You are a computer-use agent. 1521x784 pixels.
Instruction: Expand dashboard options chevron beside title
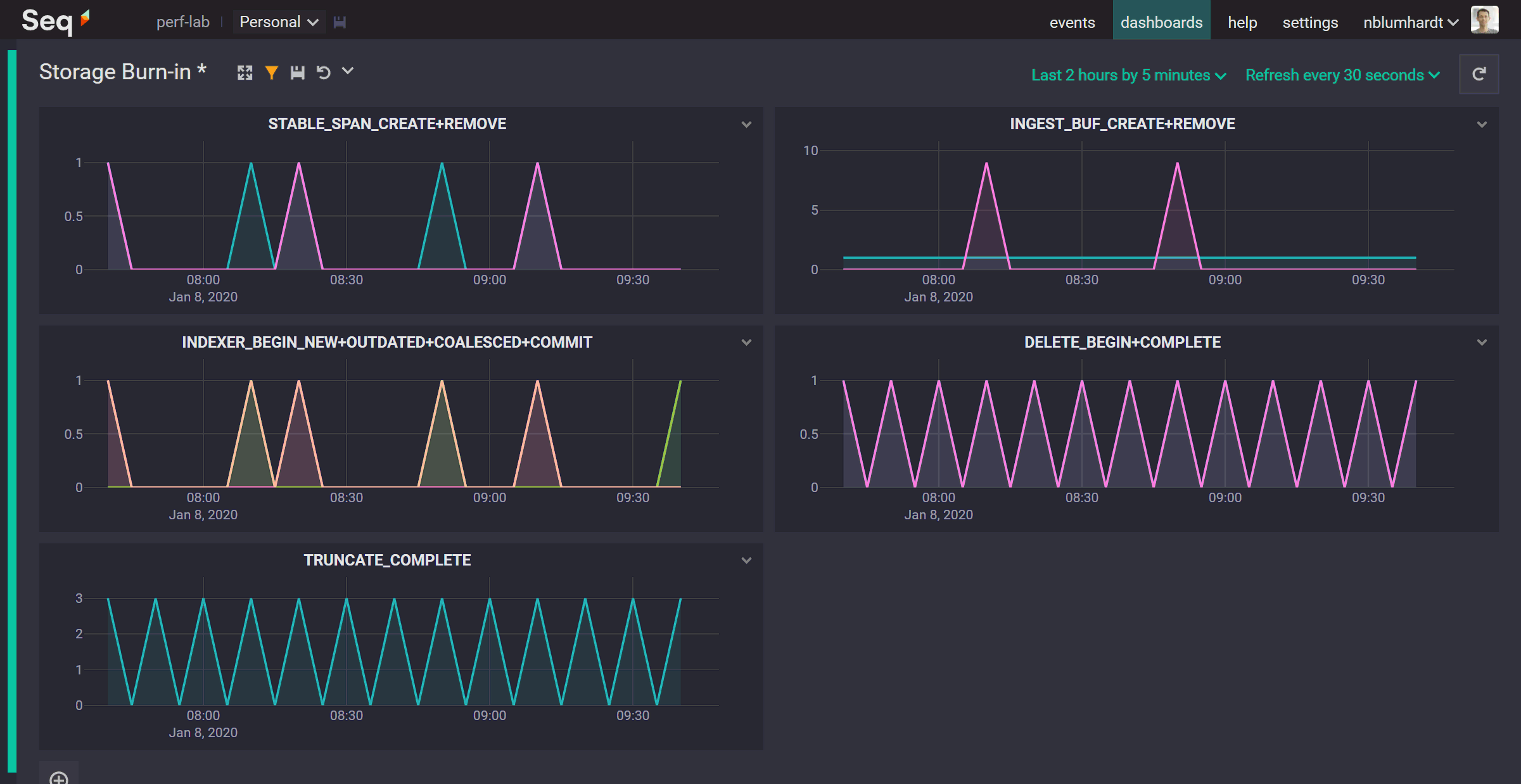(x=348, y=71)
